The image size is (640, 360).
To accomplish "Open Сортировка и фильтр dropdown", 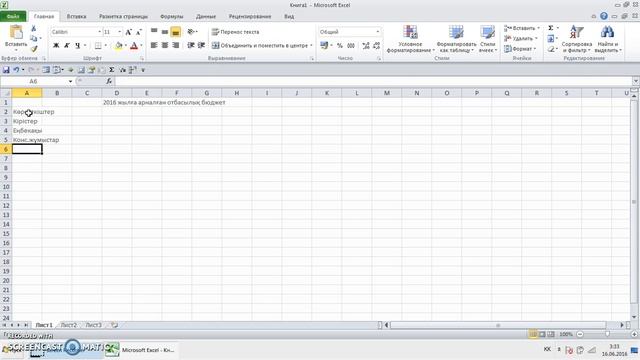I will (x=577, y=39).
